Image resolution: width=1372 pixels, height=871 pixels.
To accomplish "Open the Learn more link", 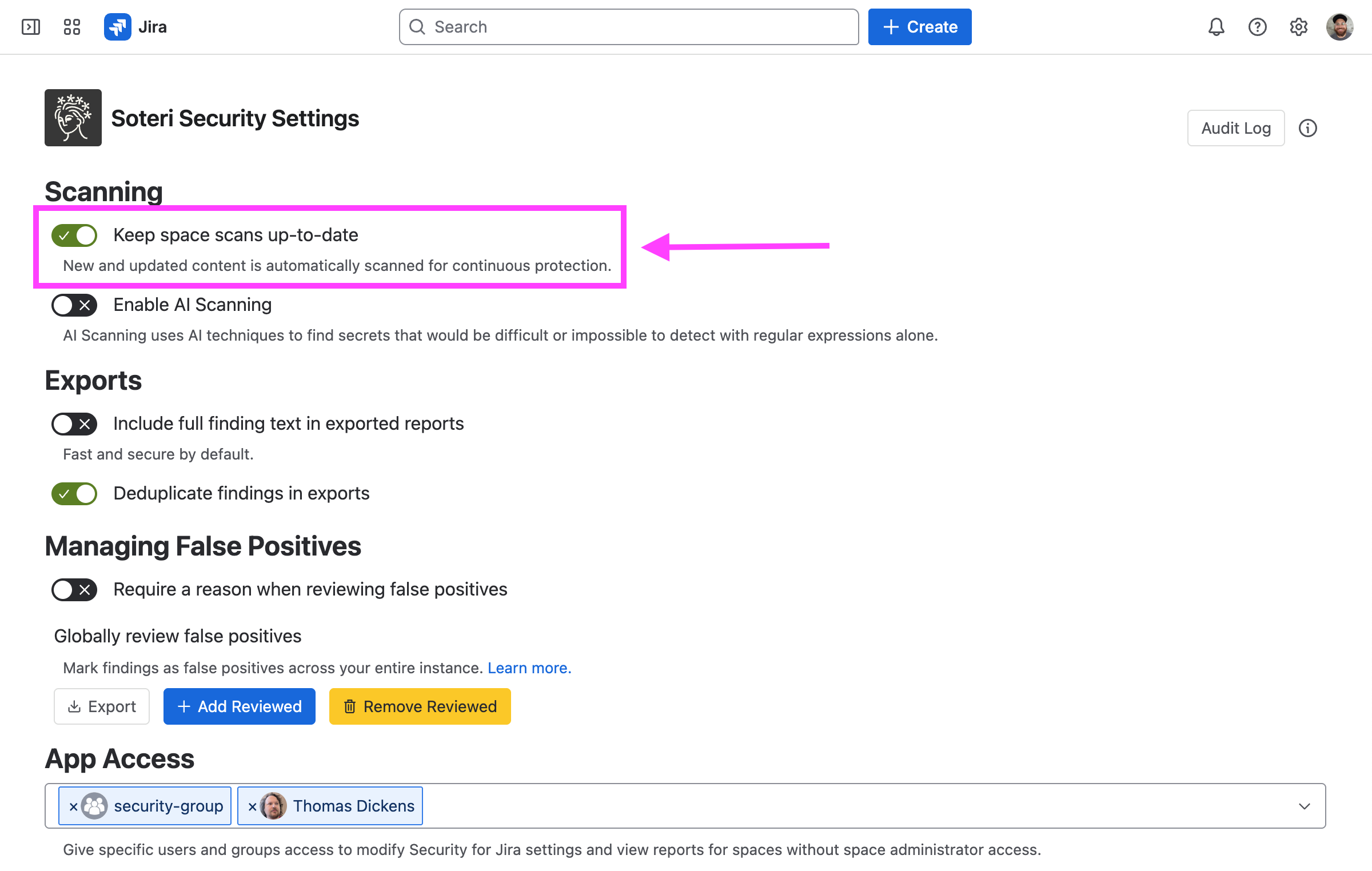I will (529, 668).
